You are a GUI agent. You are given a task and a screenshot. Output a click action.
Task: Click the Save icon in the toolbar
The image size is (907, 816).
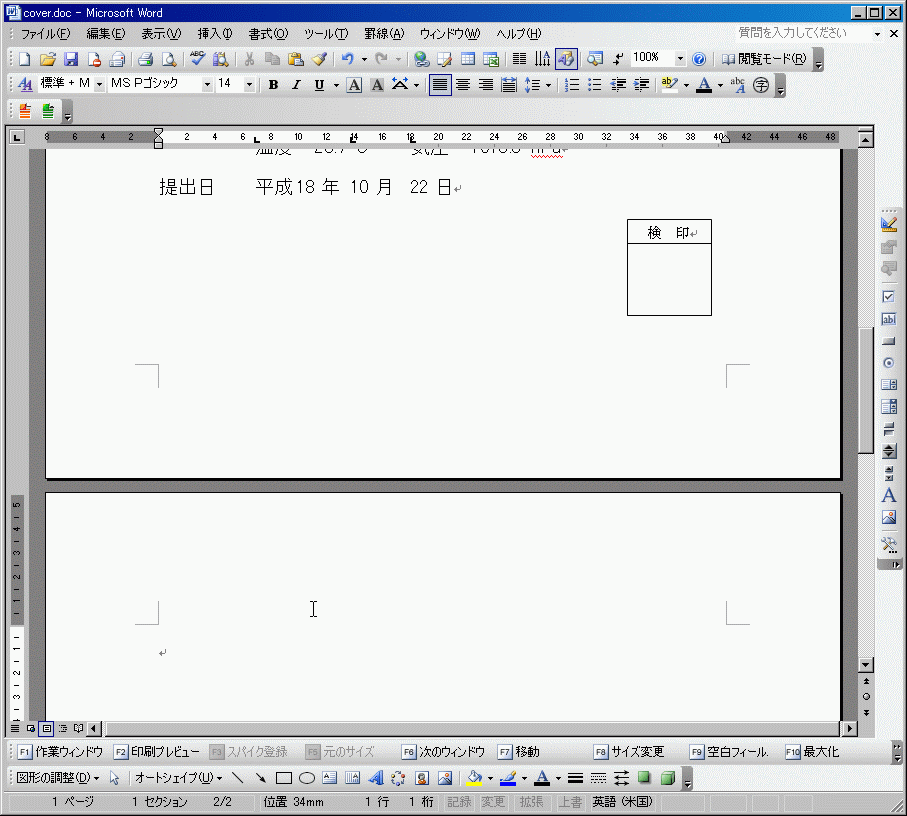pyautogui.click(x=71, y=59)
